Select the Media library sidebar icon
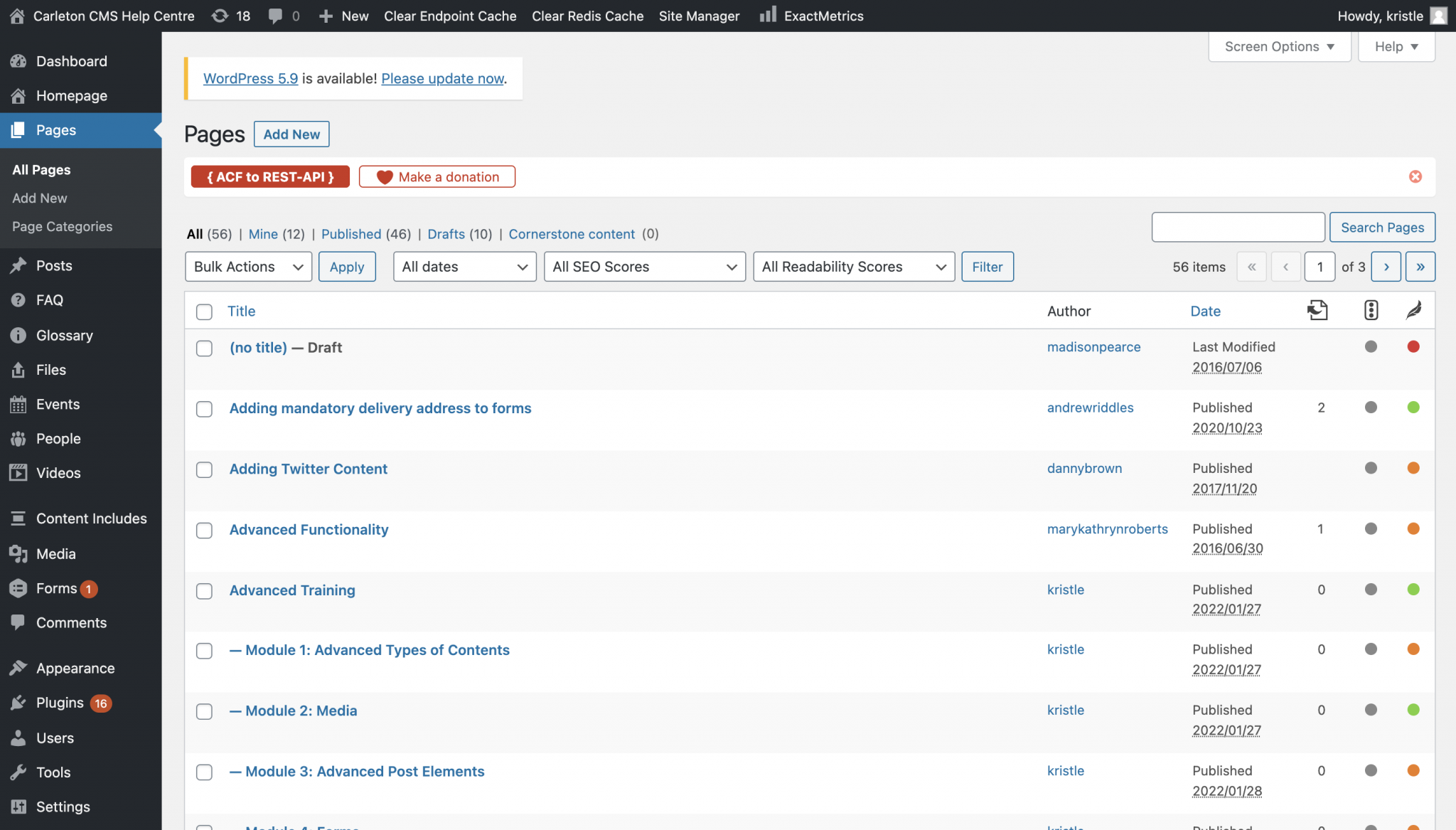 pos(18,553)
